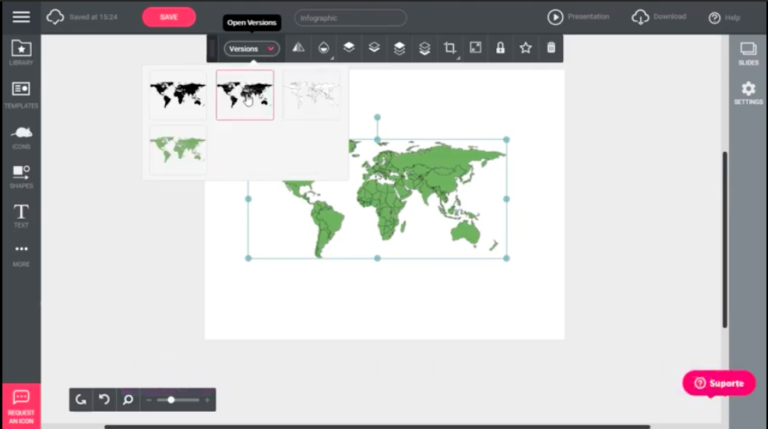Click the toolbar drag grip handle
Image resolution: width=768 pixels, height=429 pixels.
click(212, 48)
